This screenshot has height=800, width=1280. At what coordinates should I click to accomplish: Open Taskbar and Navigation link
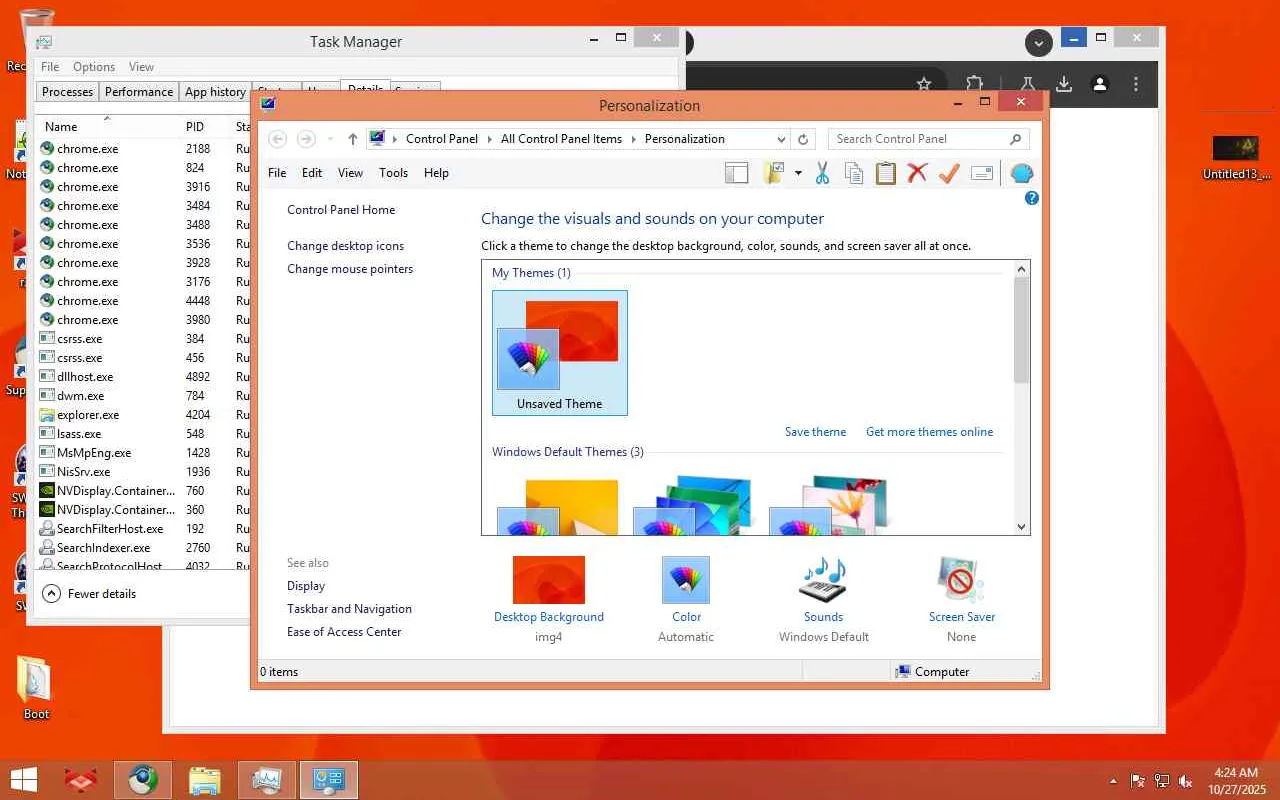(x=349, y=609)
